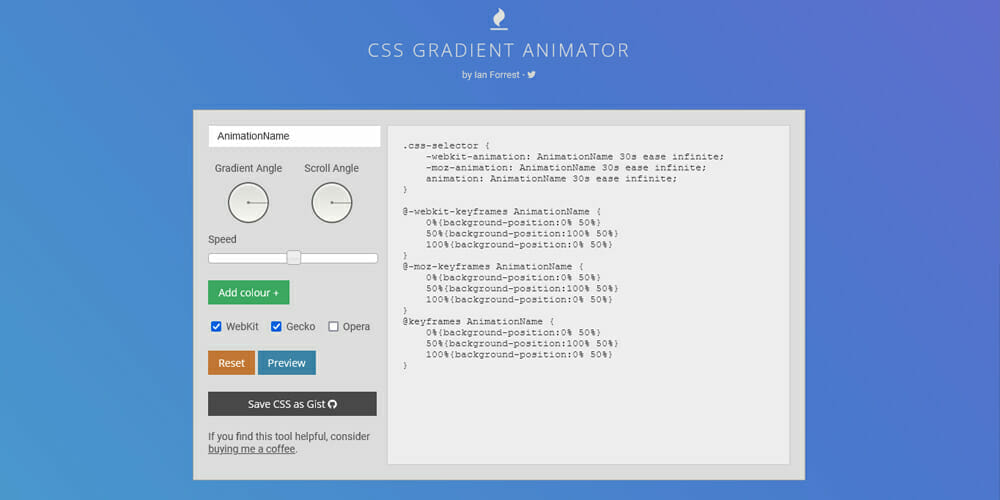Open the Twitter bird icon link
Viewport: 1000px width, 500px height.
pyautogui.click(x=532, y=75)
